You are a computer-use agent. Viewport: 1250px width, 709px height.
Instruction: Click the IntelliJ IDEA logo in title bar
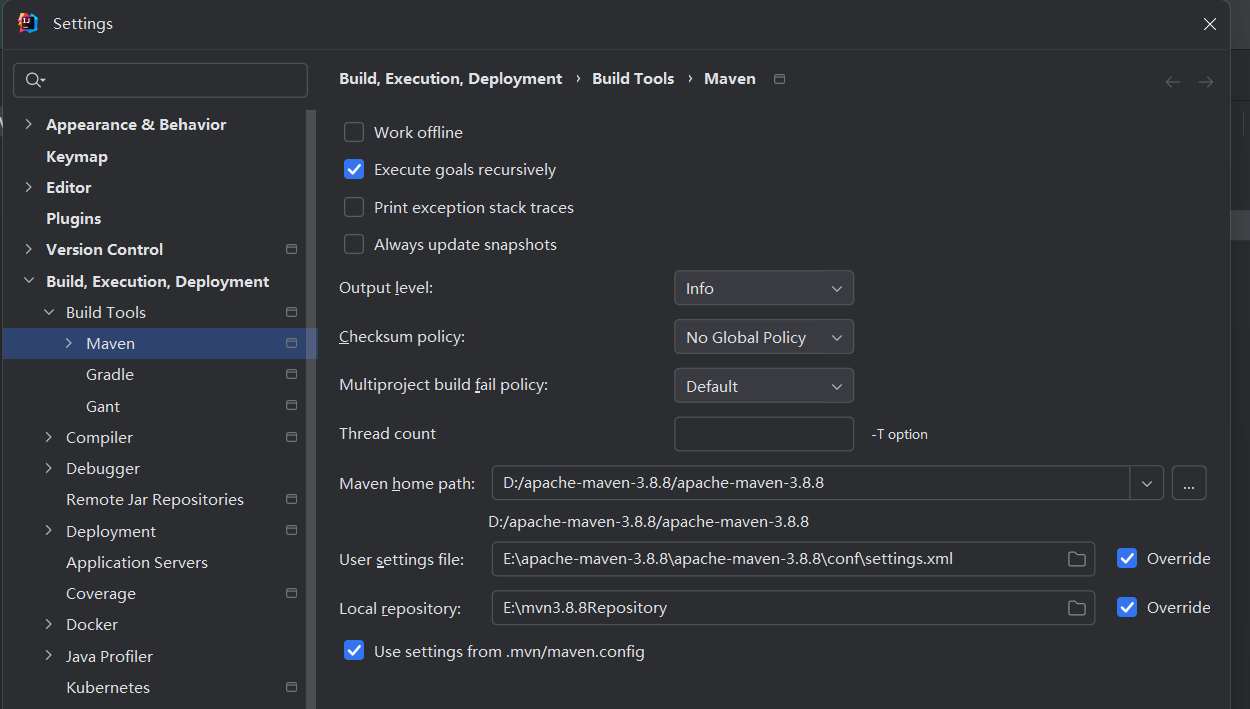click(x=28, y=23)
